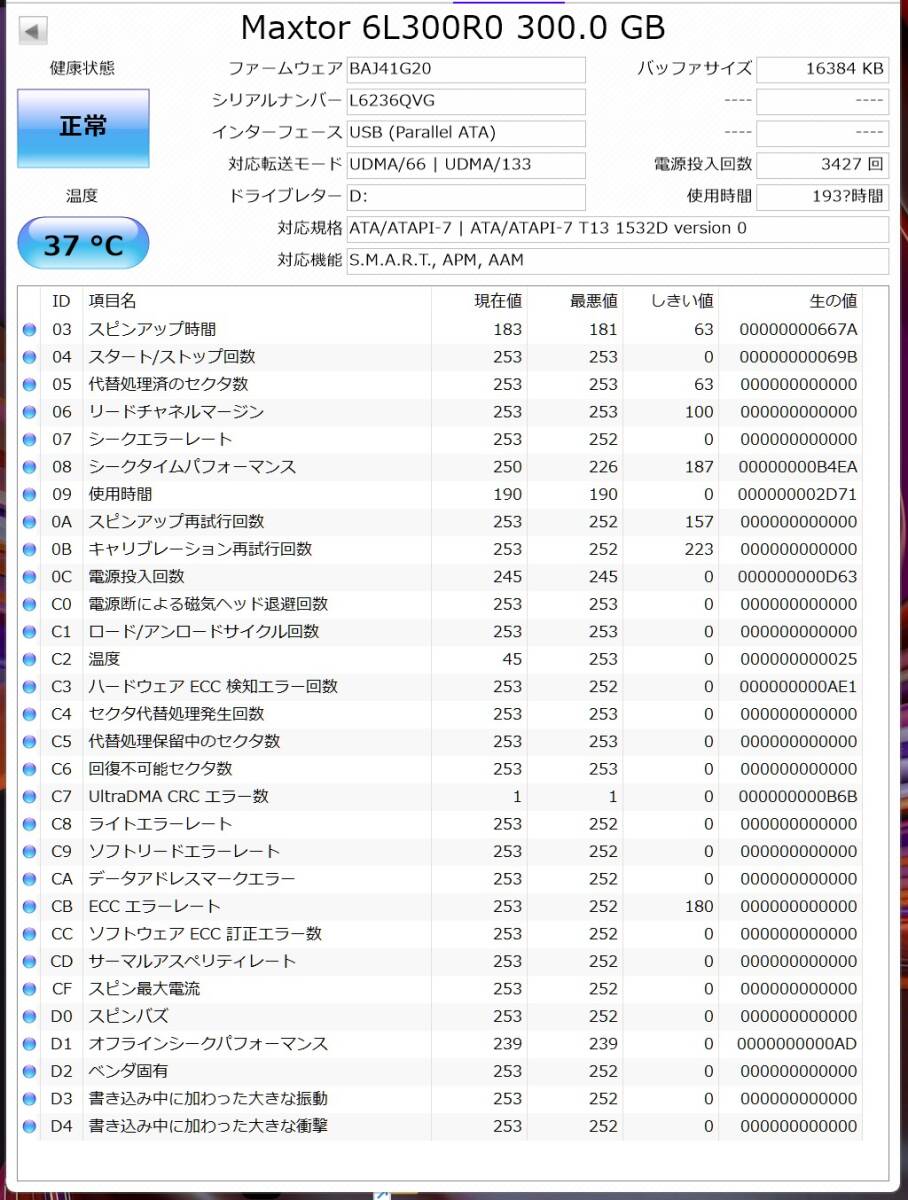Click the status indicator next to スピンアップ時間

(30, 328)
